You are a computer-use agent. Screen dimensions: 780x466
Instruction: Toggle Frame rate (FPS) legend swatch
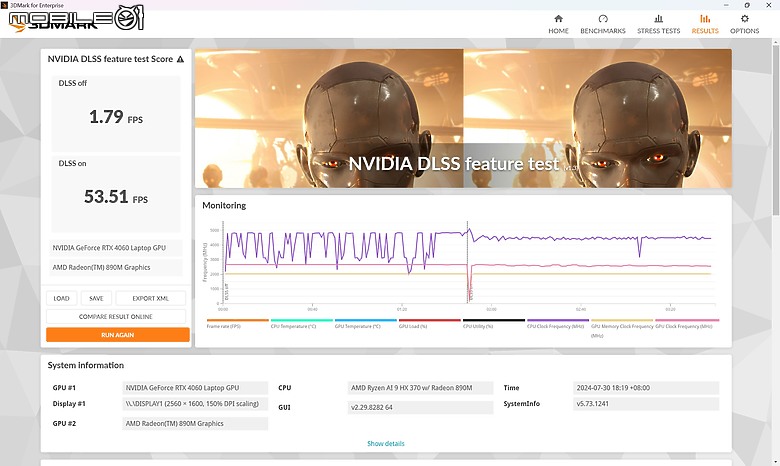tap(237, 320)
